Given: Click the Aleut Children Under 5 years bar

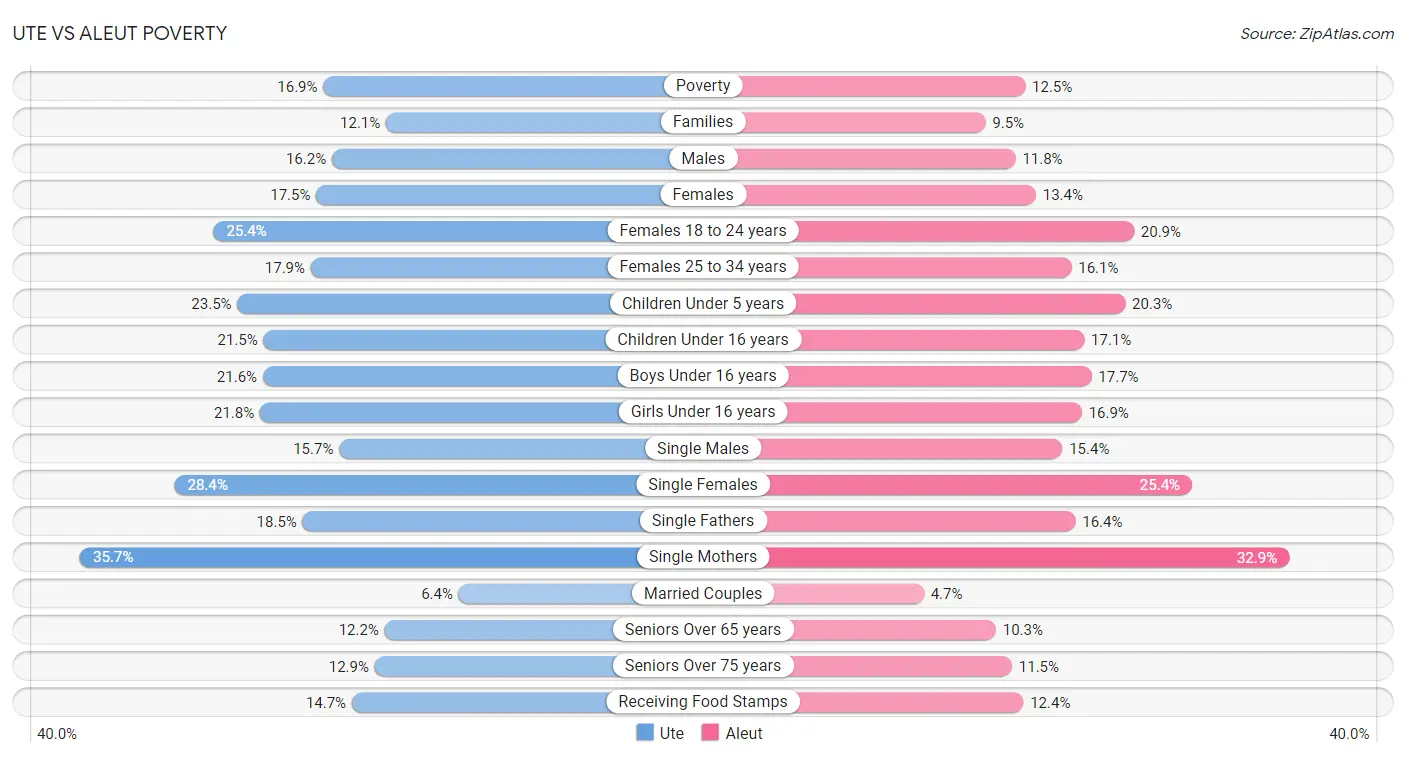Looking at the screenshot, I should coord(914,303).
